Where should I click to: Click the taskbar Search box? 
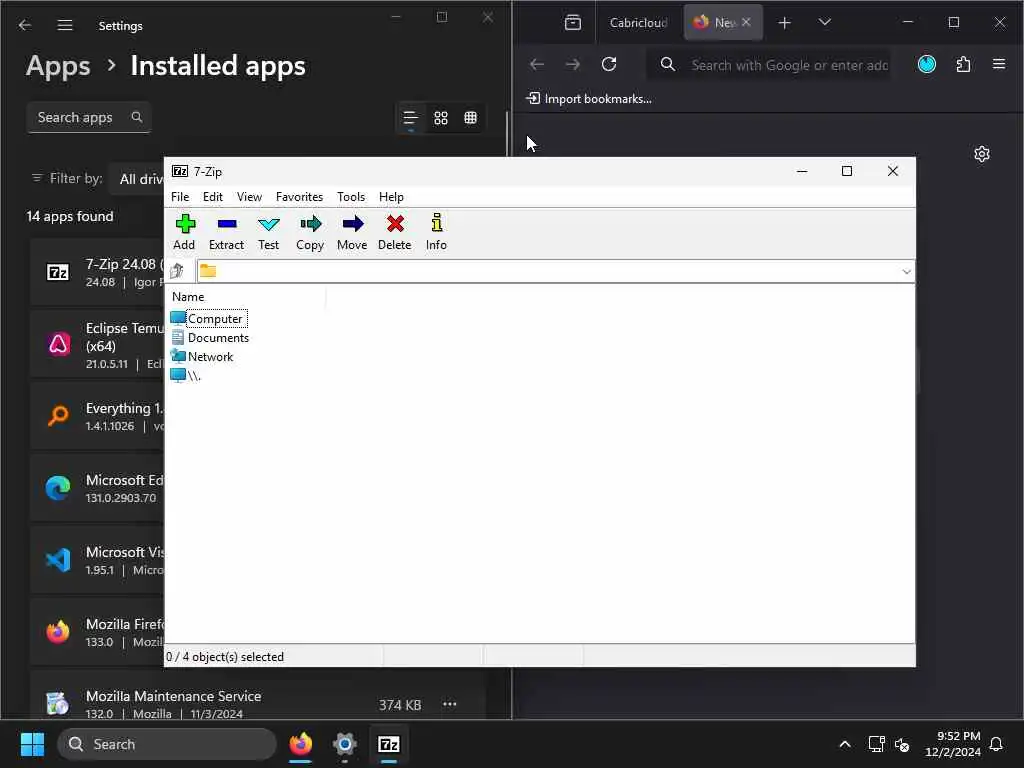click(x=167, y=744)
